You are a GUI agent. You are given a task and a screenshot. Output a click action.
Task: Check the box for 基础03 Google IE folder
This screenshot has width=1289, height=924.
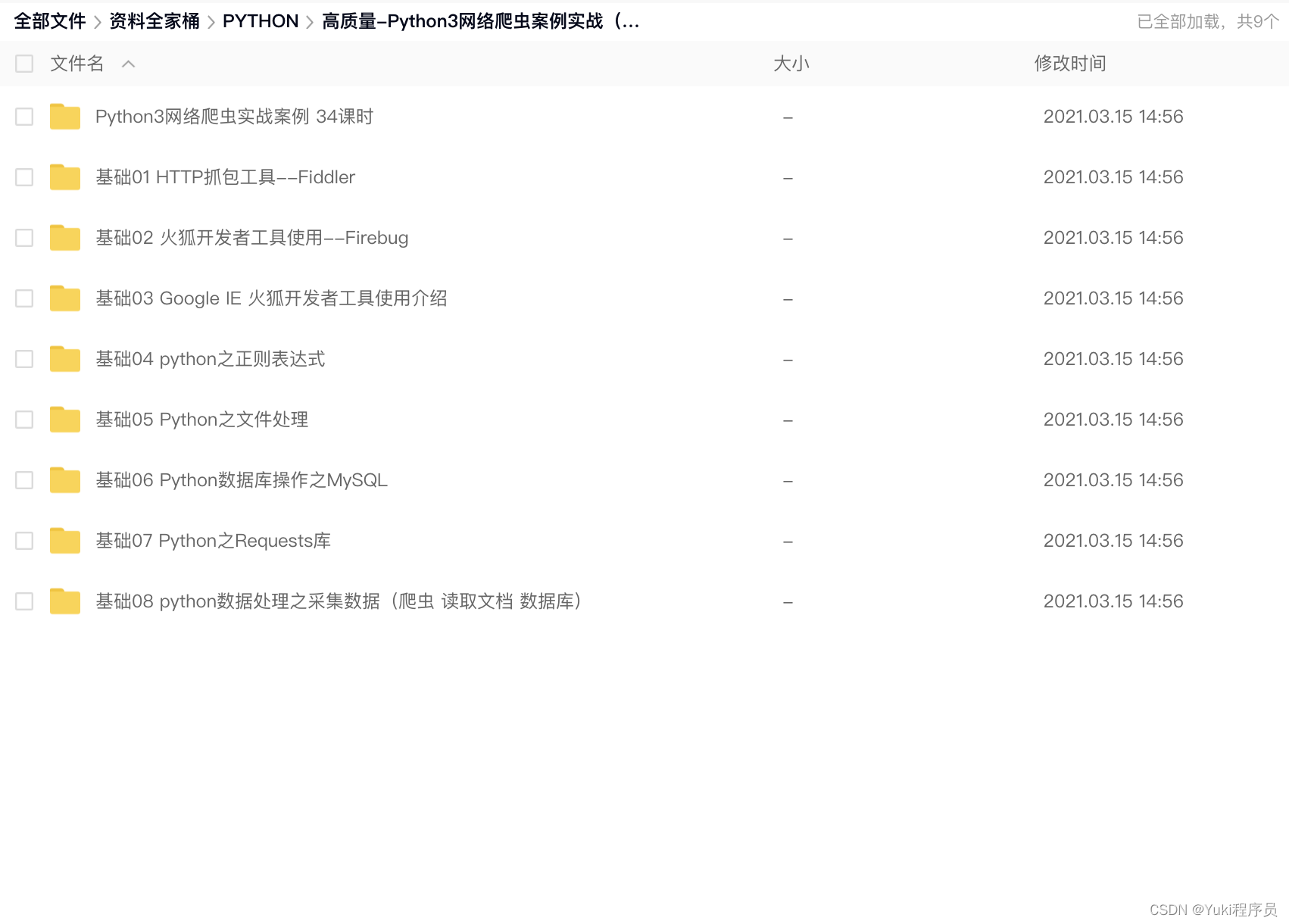coord(24,298)
